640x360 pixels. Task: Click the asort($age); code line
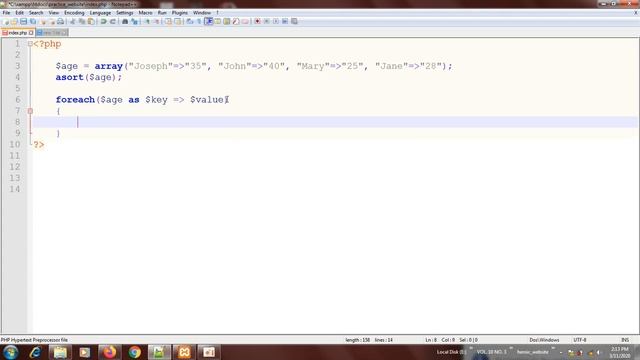click(89, 77)
